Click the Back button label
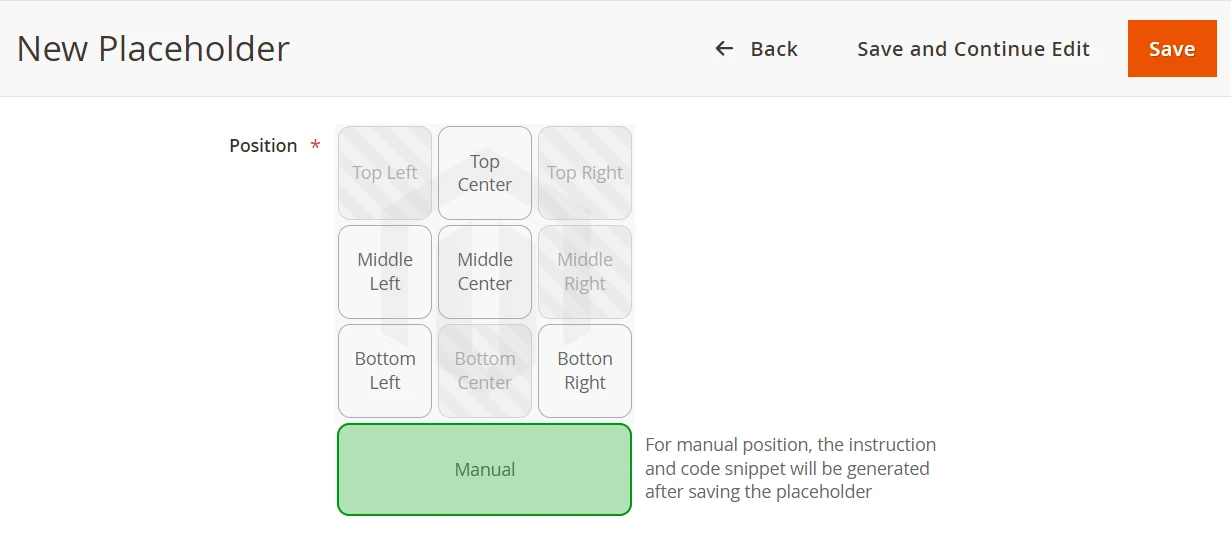This screenshot has width=1231, height=545. 774,49
